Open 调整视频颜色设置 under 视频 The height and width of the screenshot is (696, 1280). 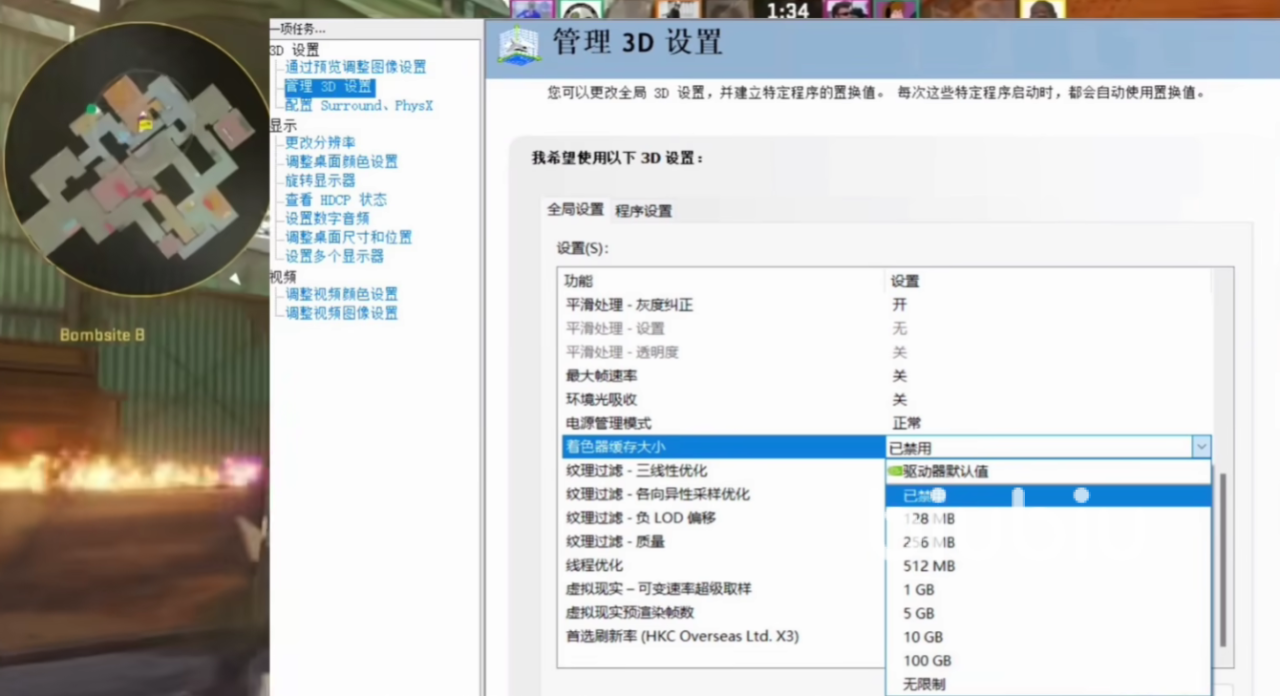click(x=341, y=294)
